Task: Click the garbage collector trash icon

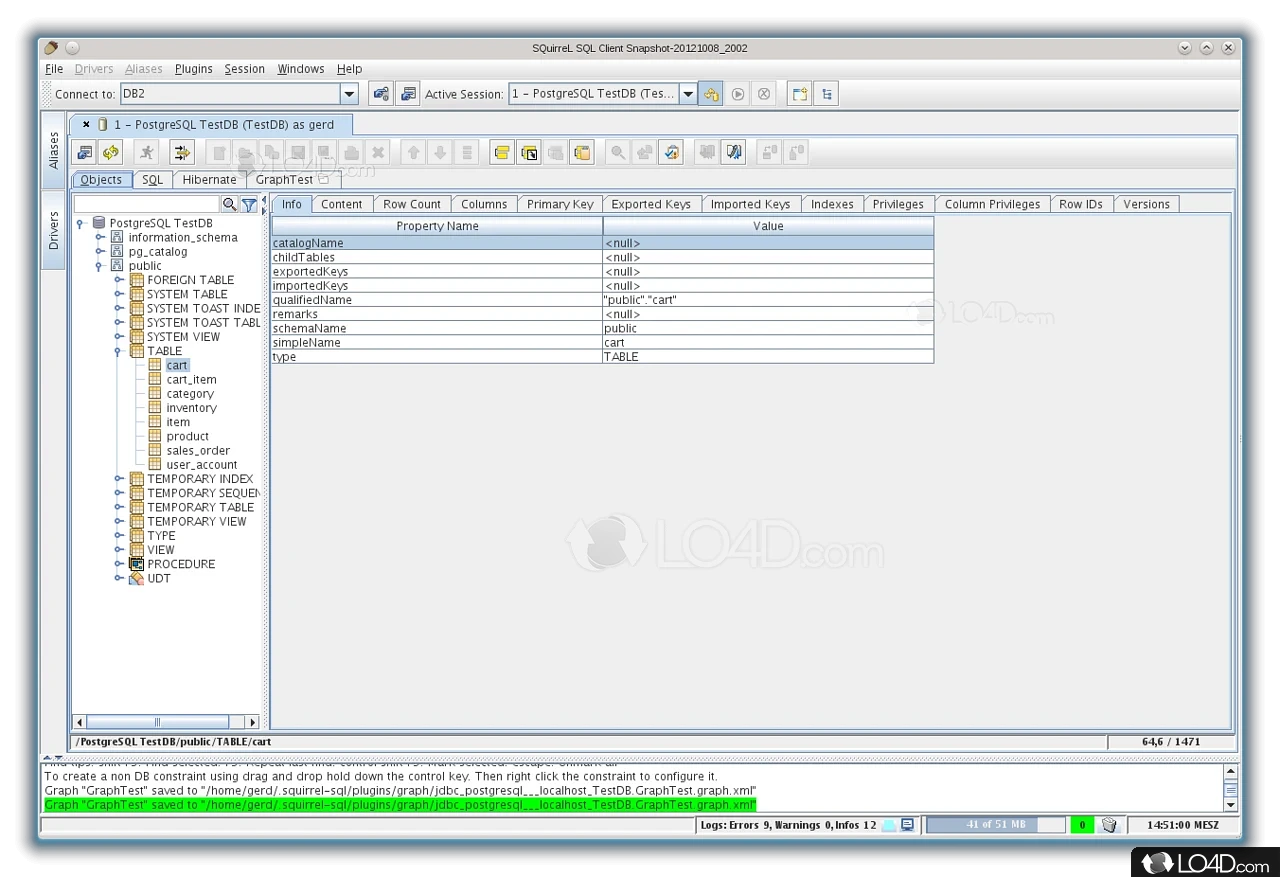Action: click(1109, 825)
